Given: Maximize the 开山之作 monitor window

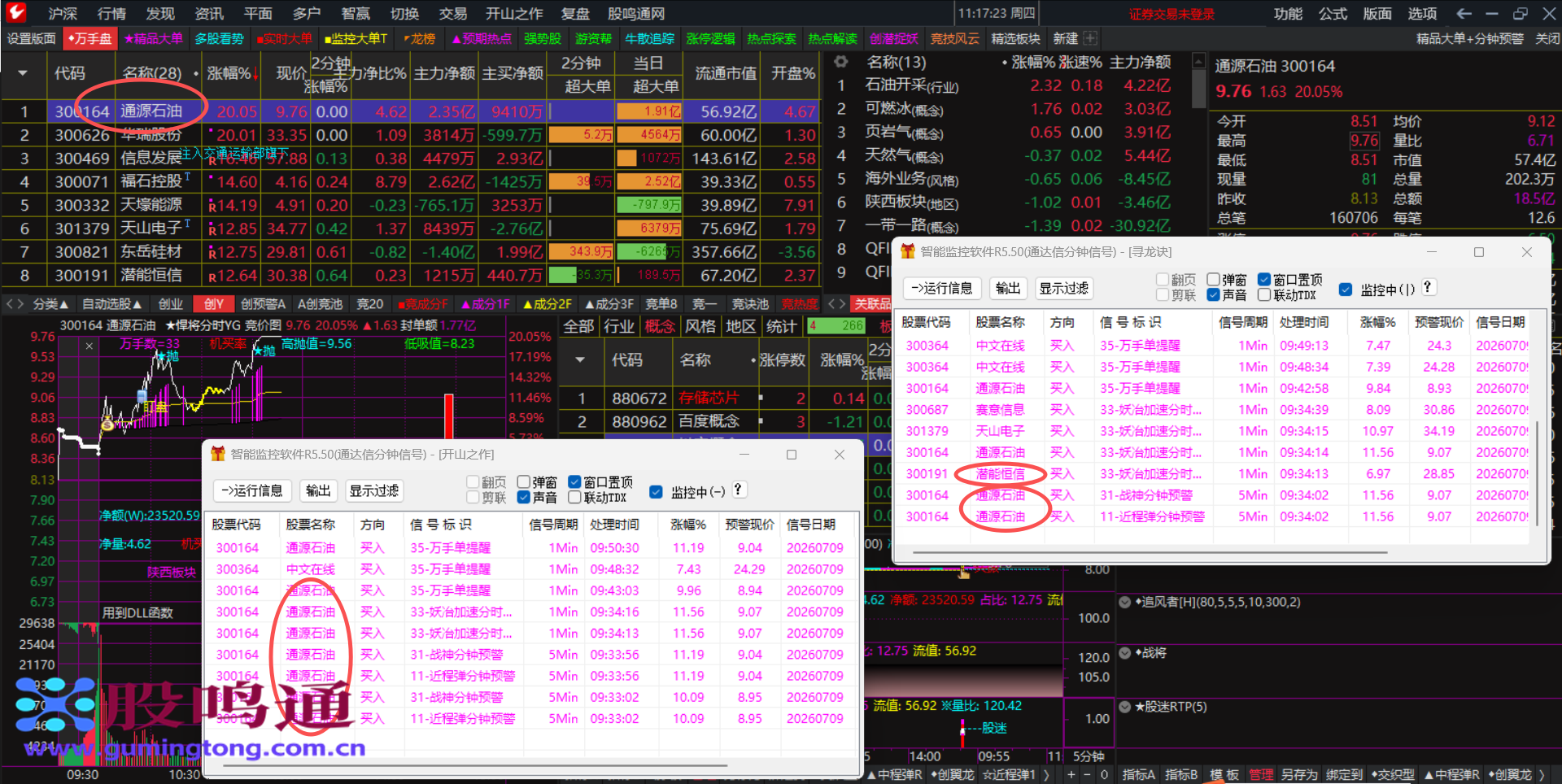Looking at the screenshot, I should tap(792, 455).
